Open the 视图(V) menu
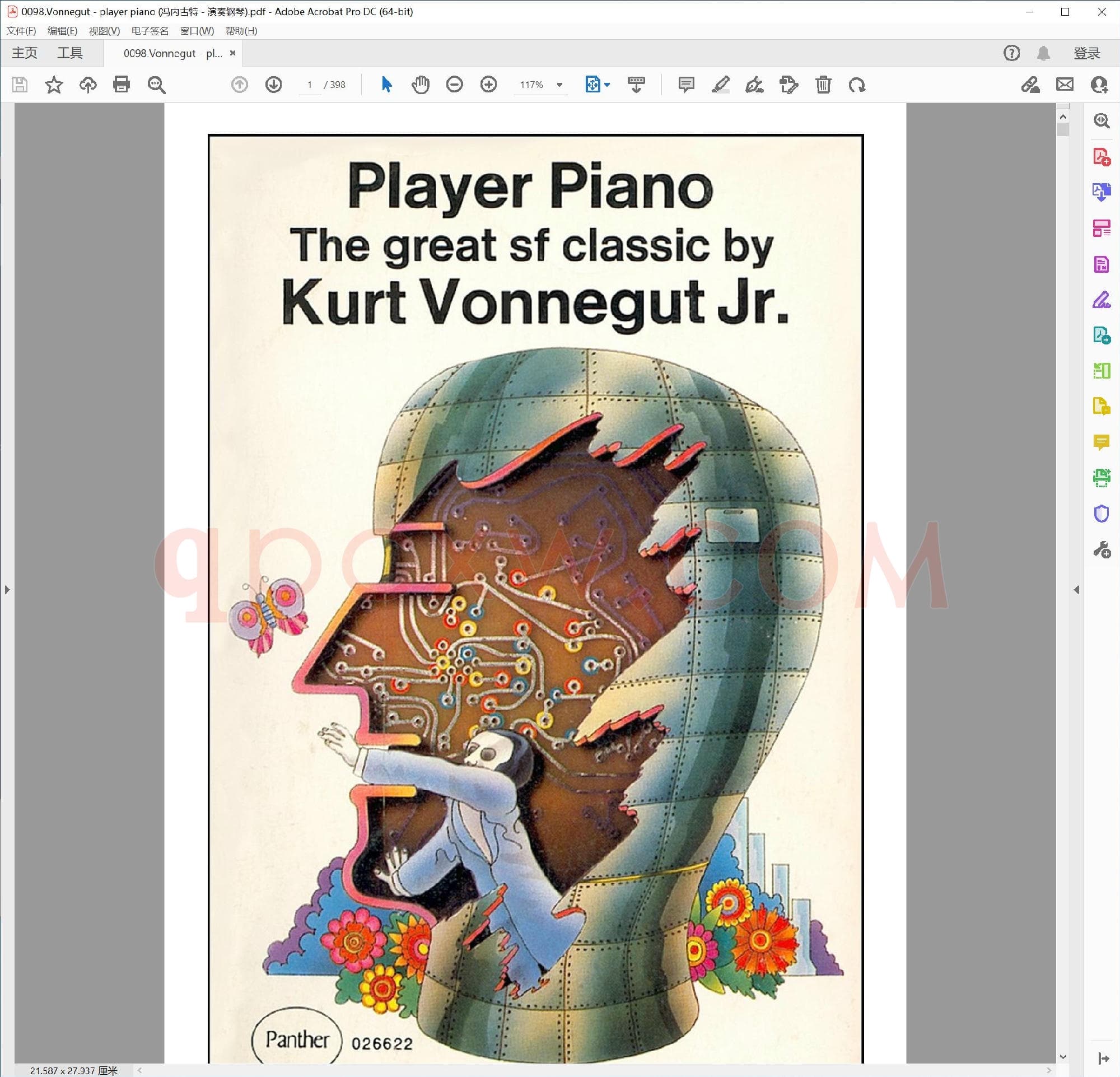Screen dimensions: 1120x1077 [104, 31]
